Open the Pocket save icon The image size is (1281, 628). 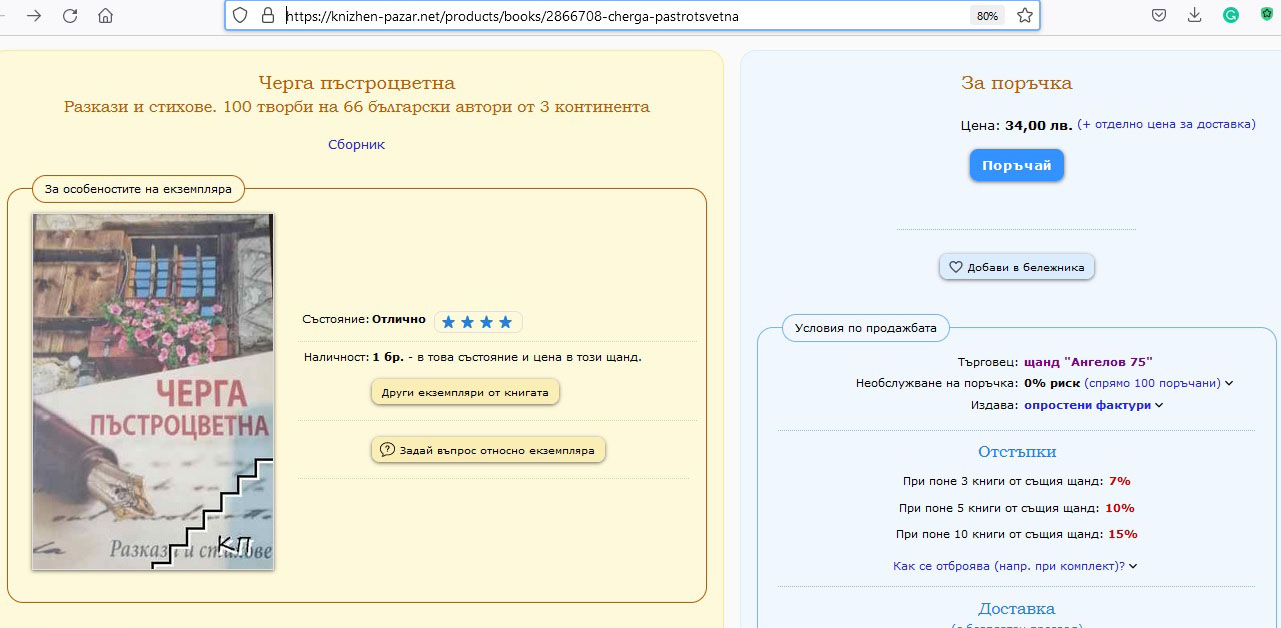pos(1159,16)
